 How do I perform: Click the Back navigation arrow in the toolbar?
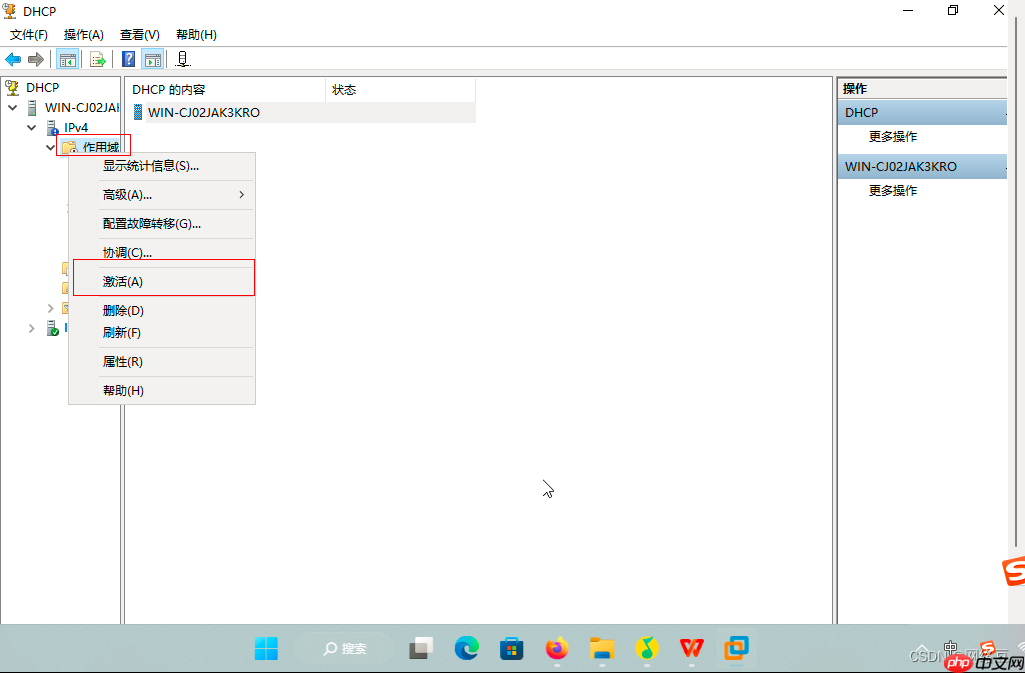12,58
